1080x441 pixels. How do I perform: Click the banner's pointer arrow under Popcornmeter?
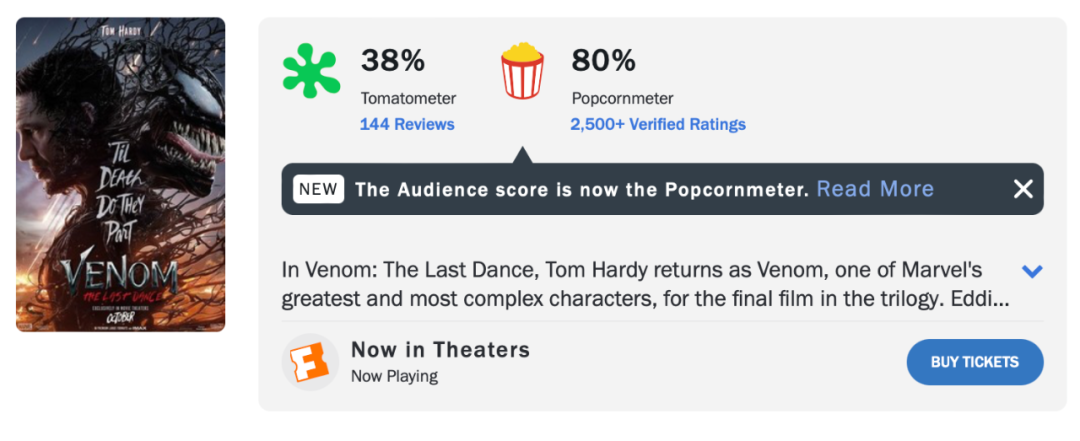pos(521,155)
